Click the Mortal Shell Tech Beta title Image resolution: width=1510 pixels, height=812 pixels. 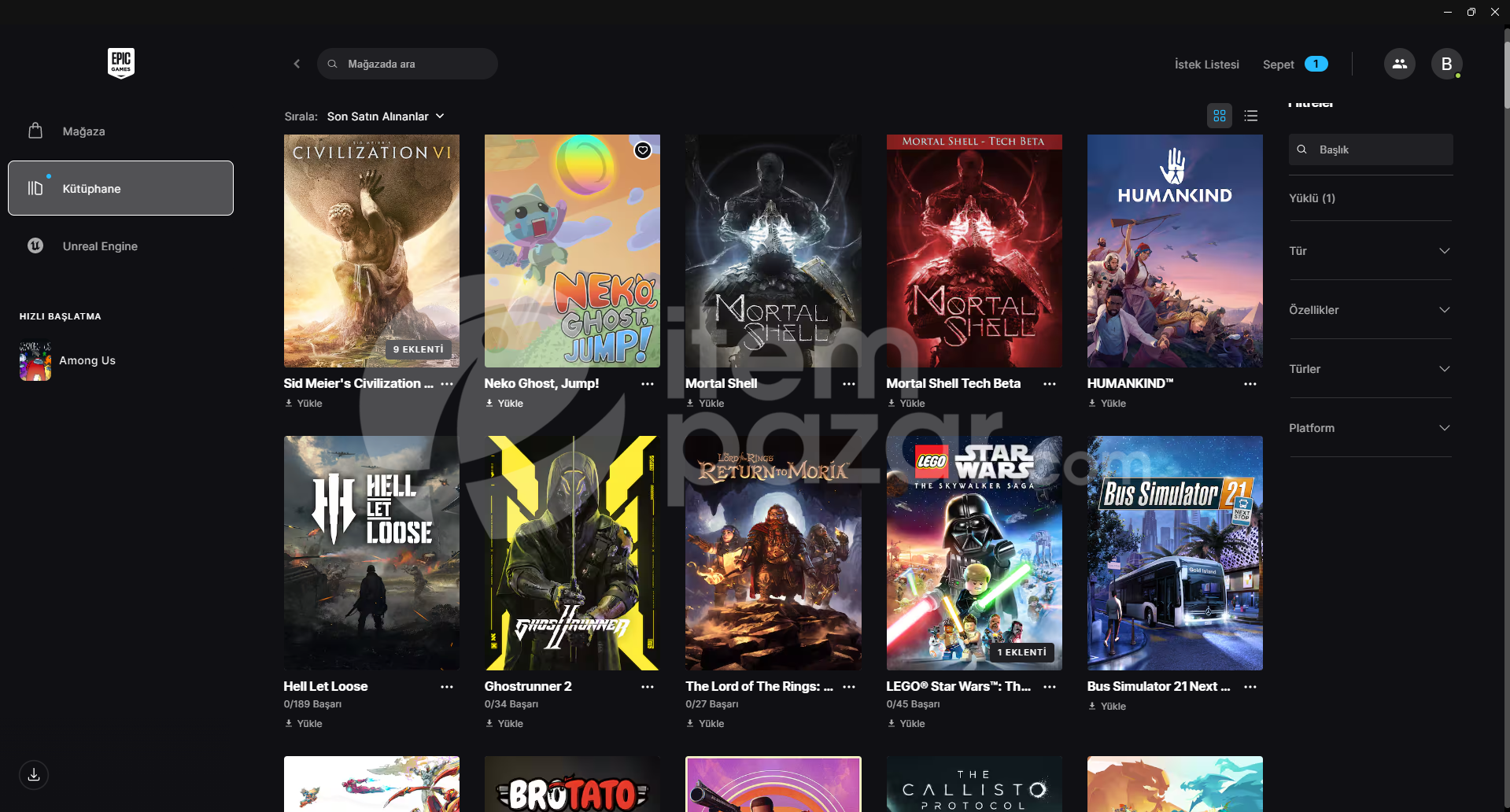click(x=953, y=383)
